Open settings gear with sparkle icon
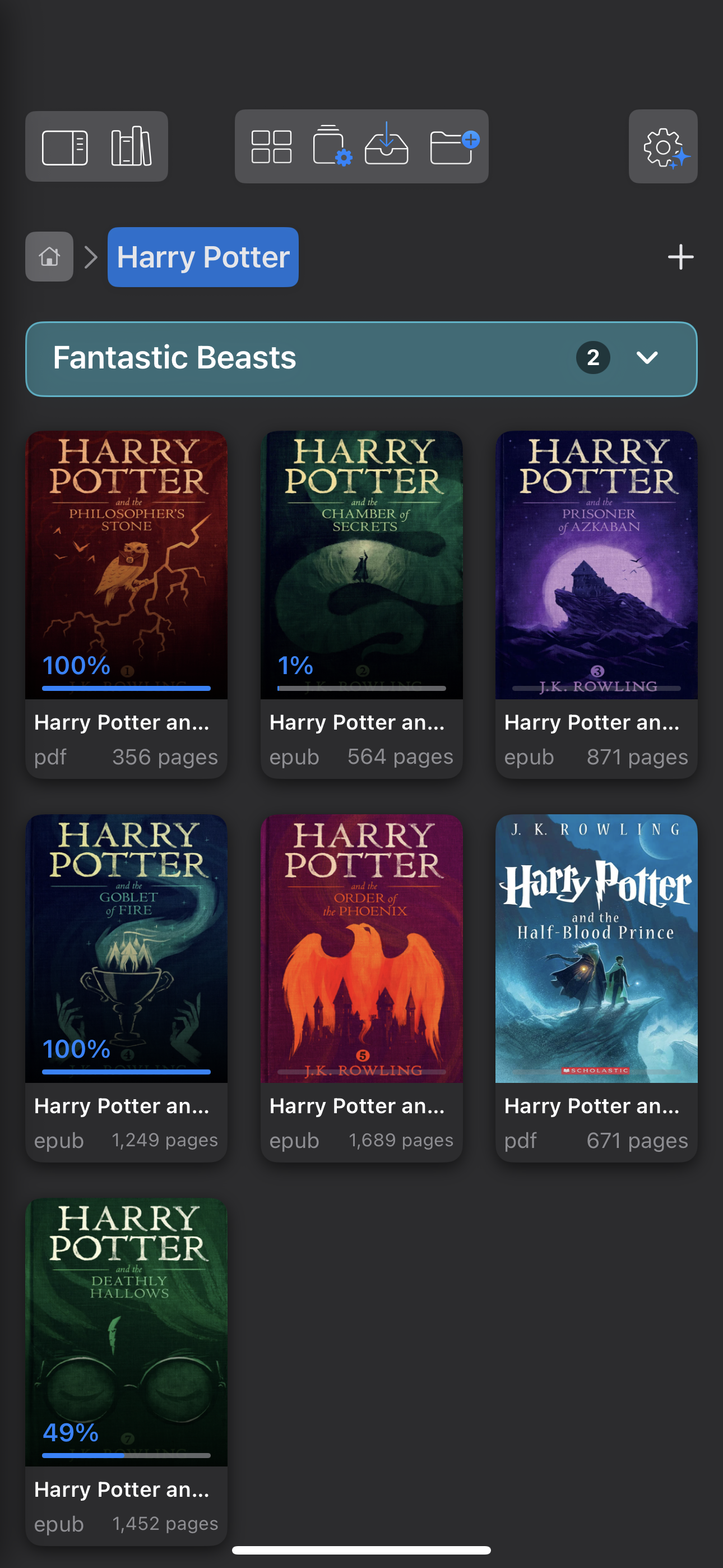The width and height of the screenshot is (723, 1568). pyautogui.click(x=664, y=147)
